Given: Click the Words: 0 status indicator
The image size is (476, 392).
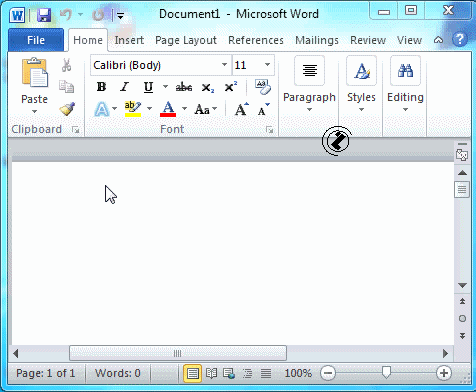Looking at the screenshot, I should click(118, 373).
